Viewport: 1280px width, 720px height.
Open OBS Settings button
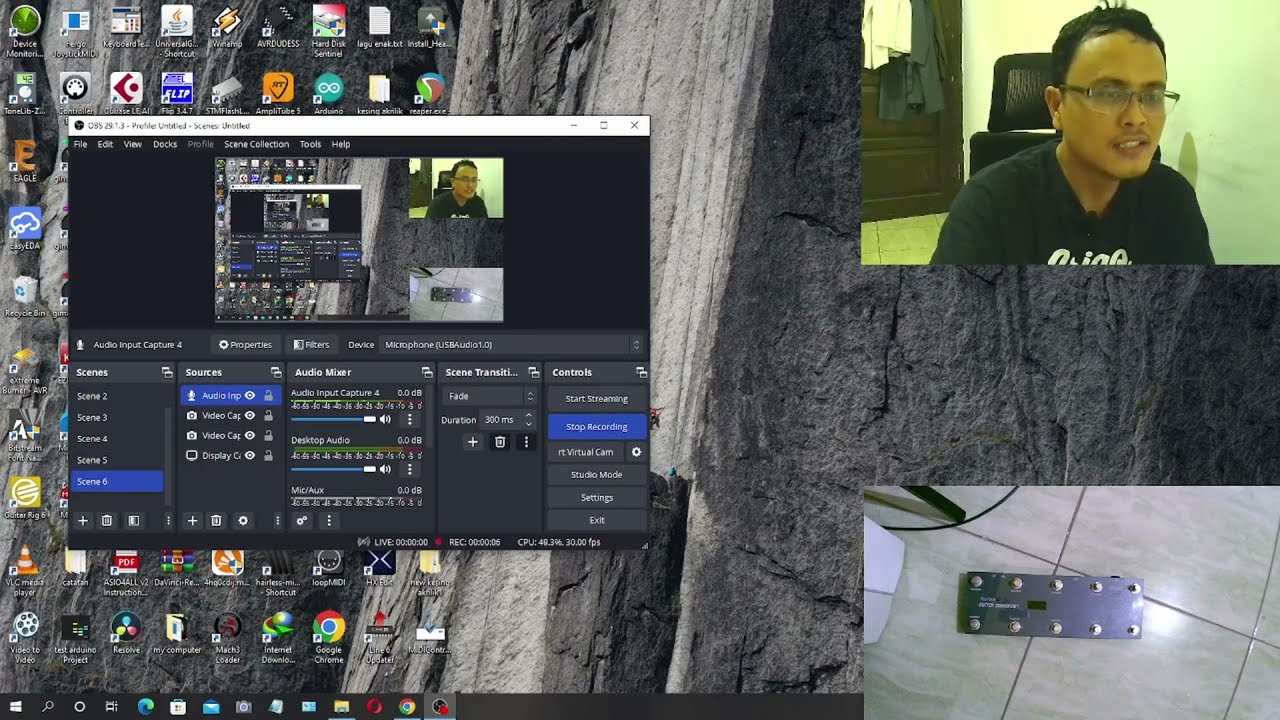(597, 497)
